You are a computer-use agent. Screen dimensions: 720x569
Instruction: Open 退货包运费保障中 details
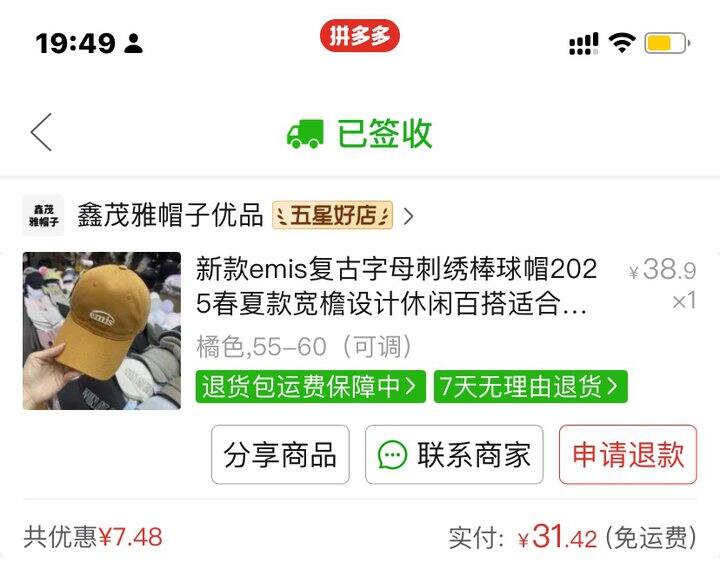point(310,387)
